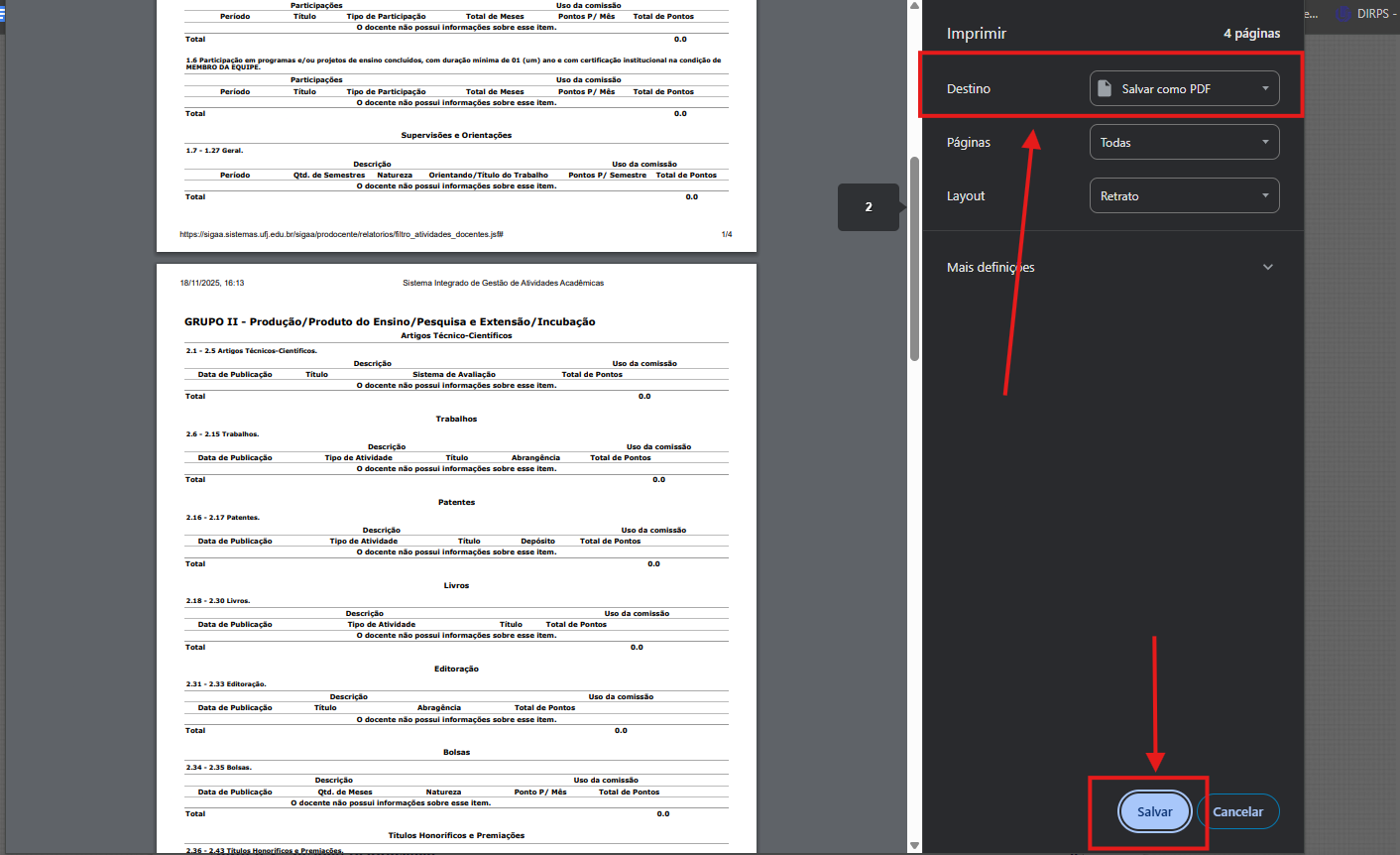Click the "Supervisões e Orientações" heading

coord(456,135)
